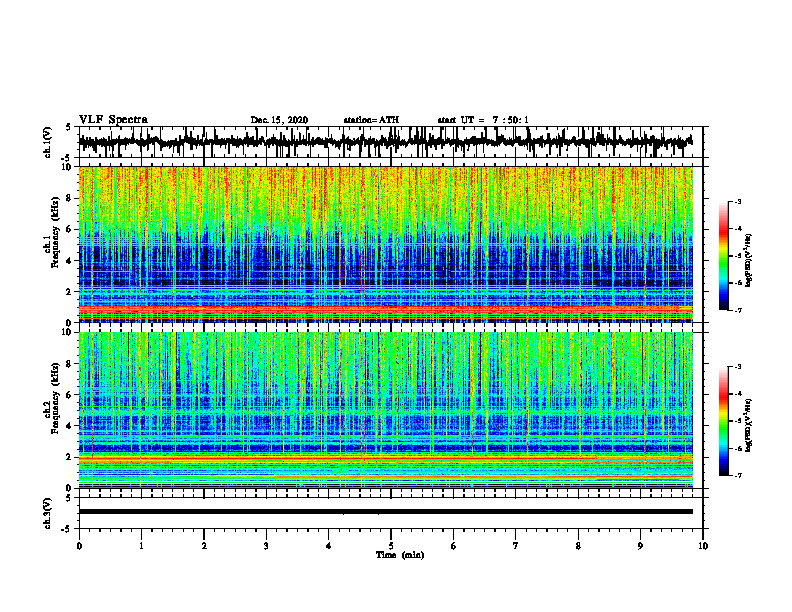
Task: Click the black ch.3 voltage trace band
Action: point(386,512)
